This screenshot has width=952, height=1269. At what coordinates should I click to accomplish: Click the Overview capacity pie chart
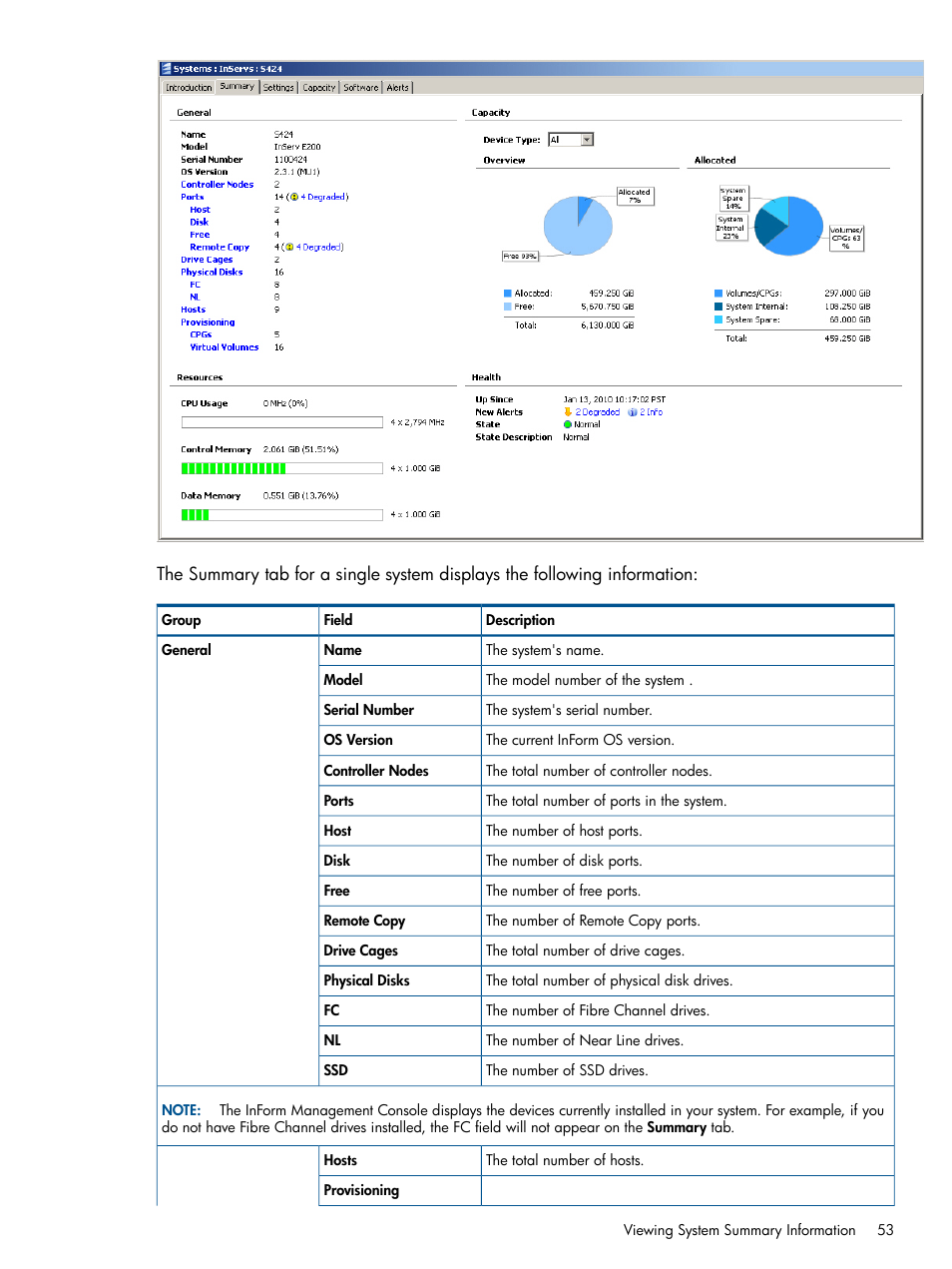(x=578, y=226)
